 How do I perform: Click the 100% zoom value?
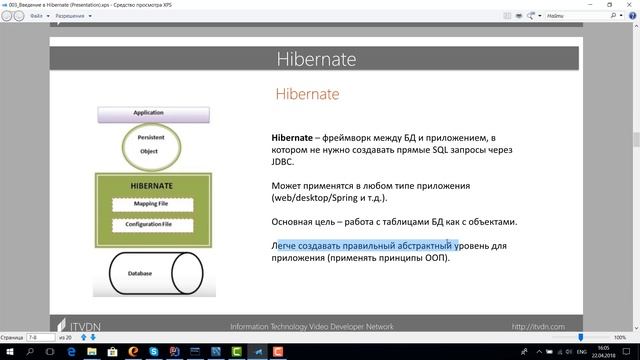coord(620,338)
